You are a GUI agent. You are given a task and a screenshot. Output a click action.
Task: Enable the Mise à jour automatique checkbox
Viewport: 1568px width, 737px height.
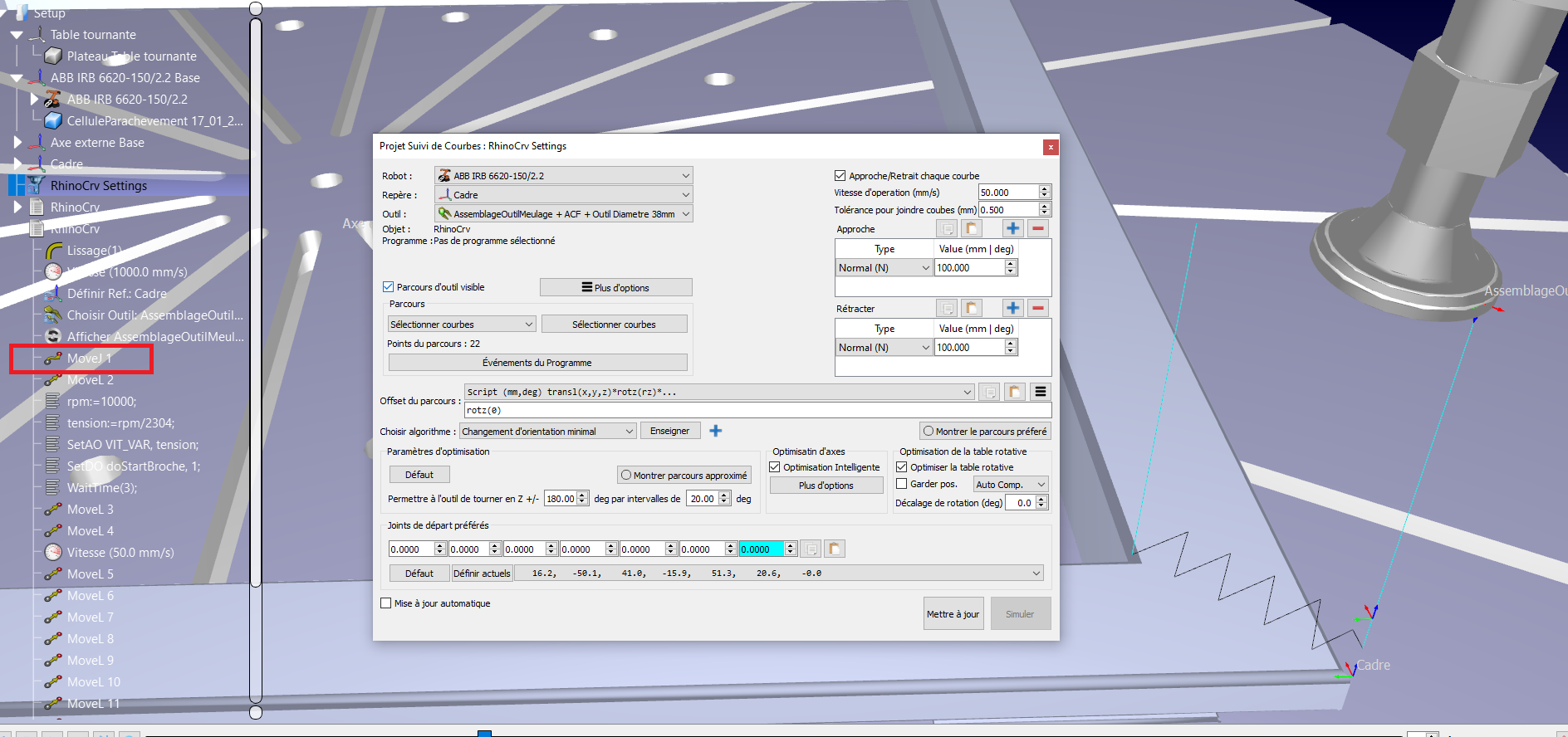click(x=386, y=603)
